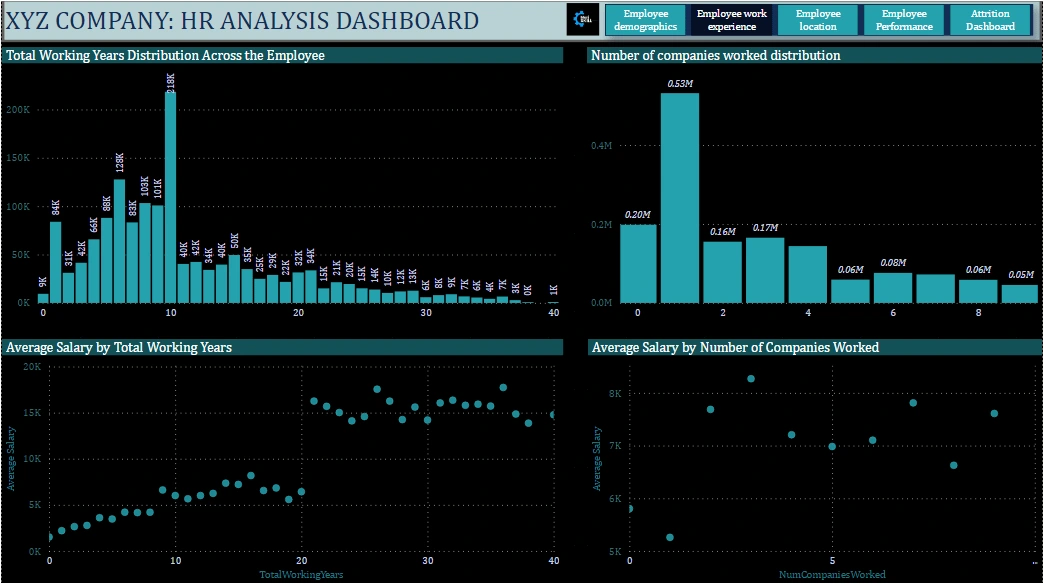Click the bar labeled 0.05M
The image size is (1044, 584).
[1020, 294]
